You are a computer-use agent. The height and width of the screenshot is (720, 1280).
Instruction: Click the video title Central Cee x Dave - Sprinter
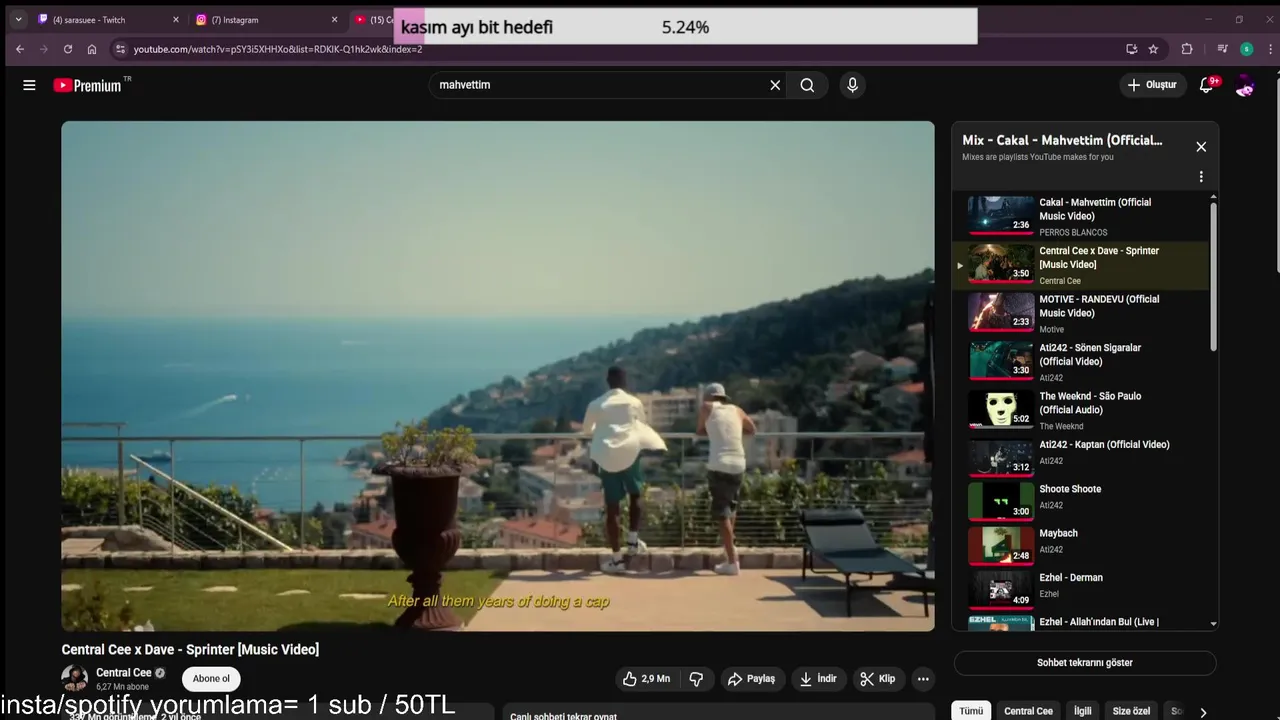coord(190,650)
